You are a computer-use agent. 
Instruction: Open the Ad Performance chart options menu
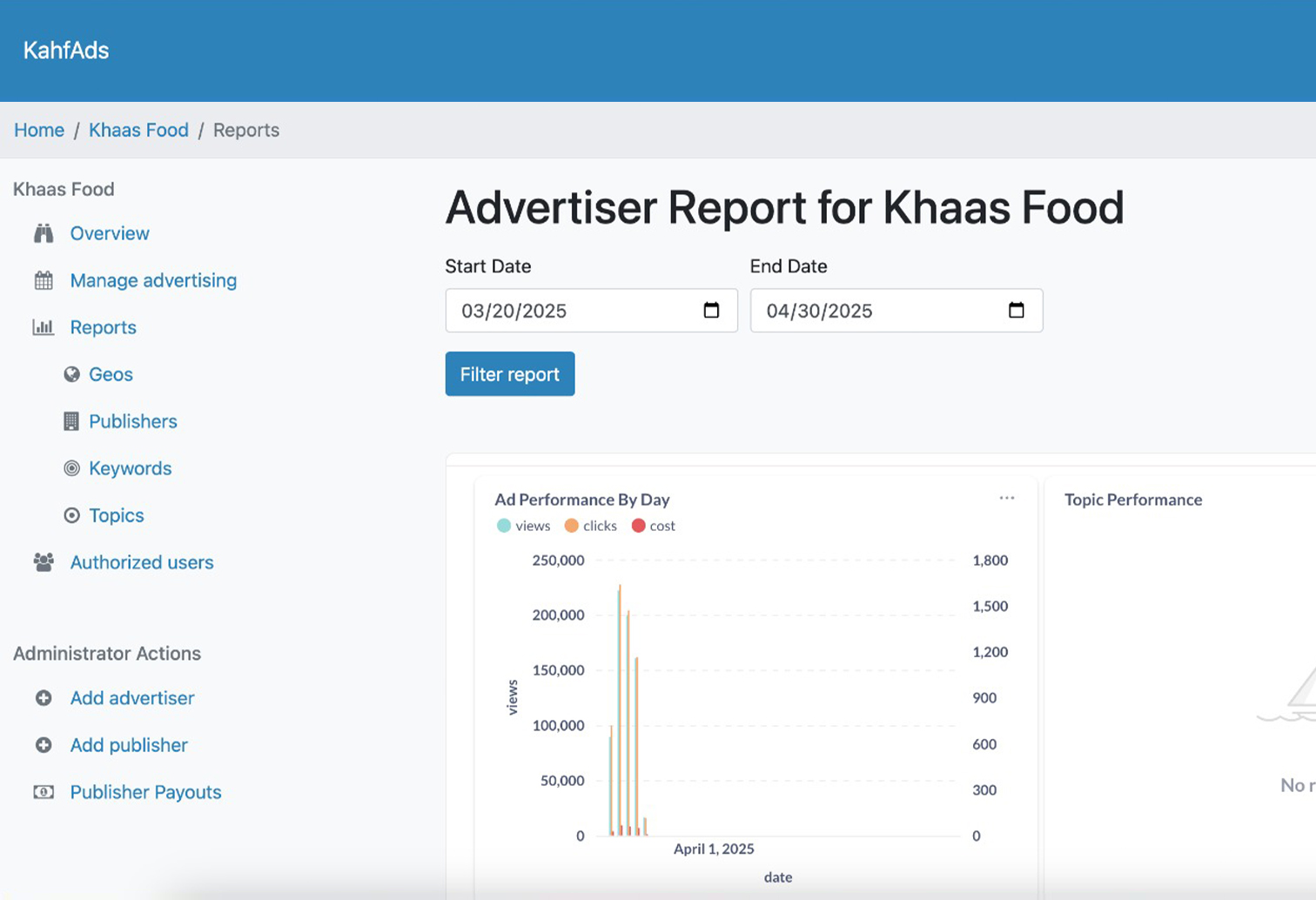(1007, 498)
